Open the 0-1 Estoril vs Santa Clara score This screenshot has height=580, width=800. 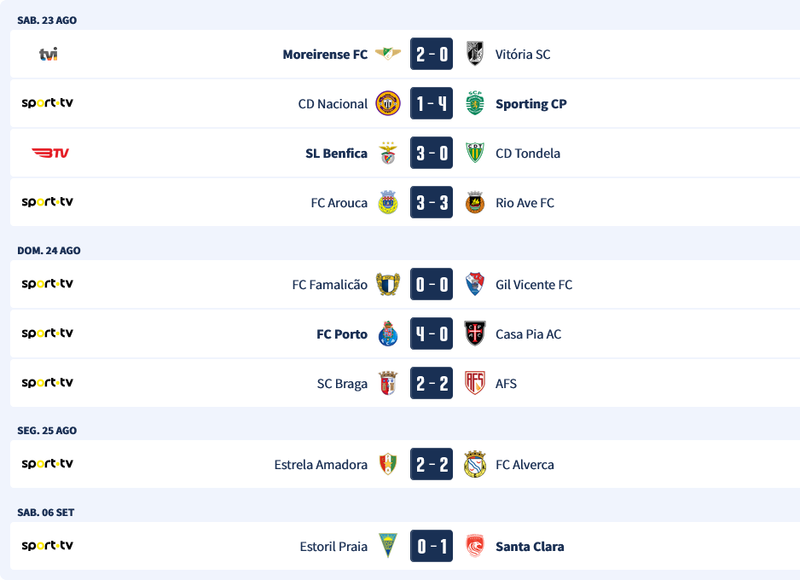pos(431,546)
